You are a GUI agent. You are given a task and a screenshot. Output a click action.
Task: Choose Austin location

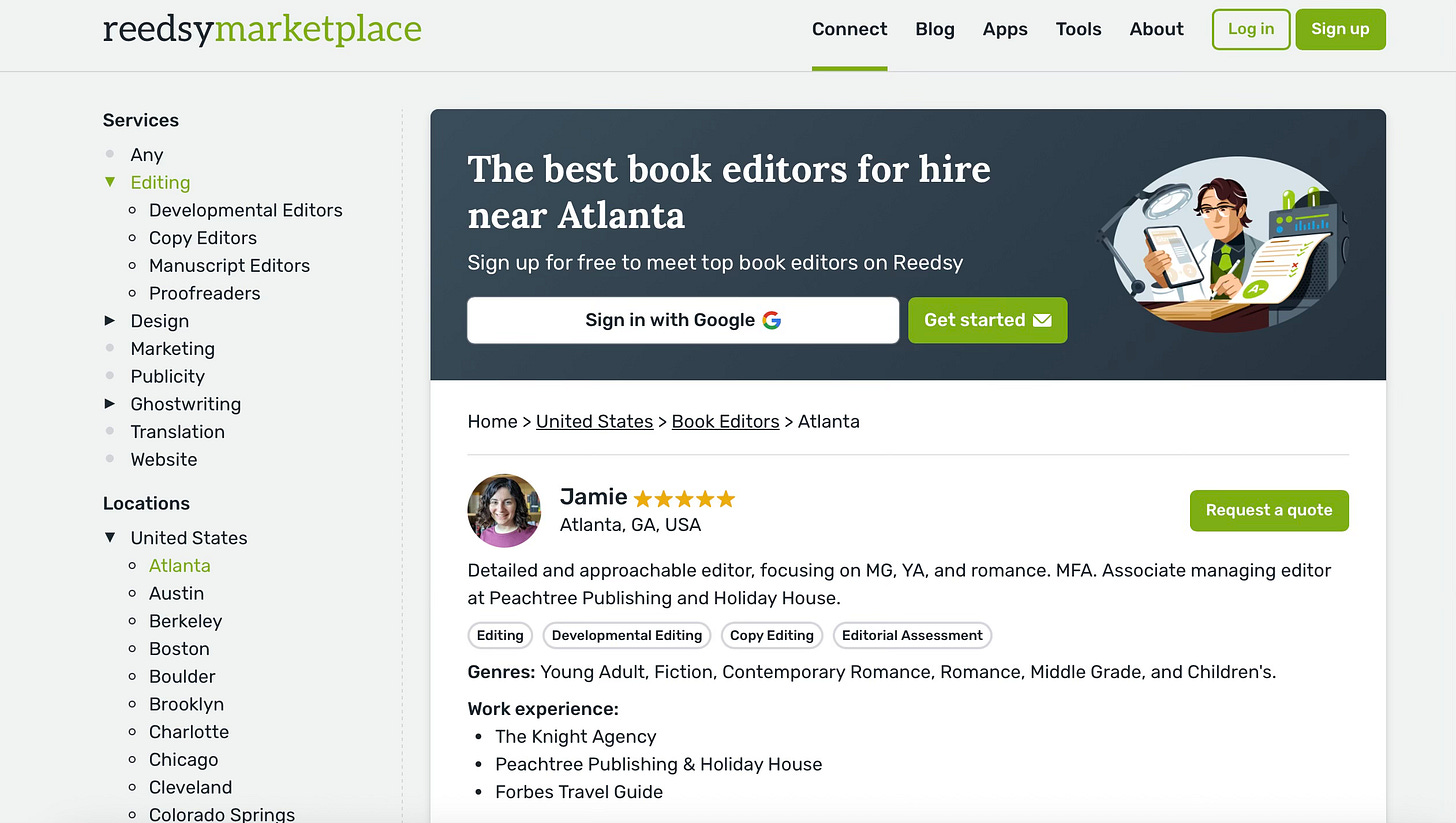click(176, 593)
